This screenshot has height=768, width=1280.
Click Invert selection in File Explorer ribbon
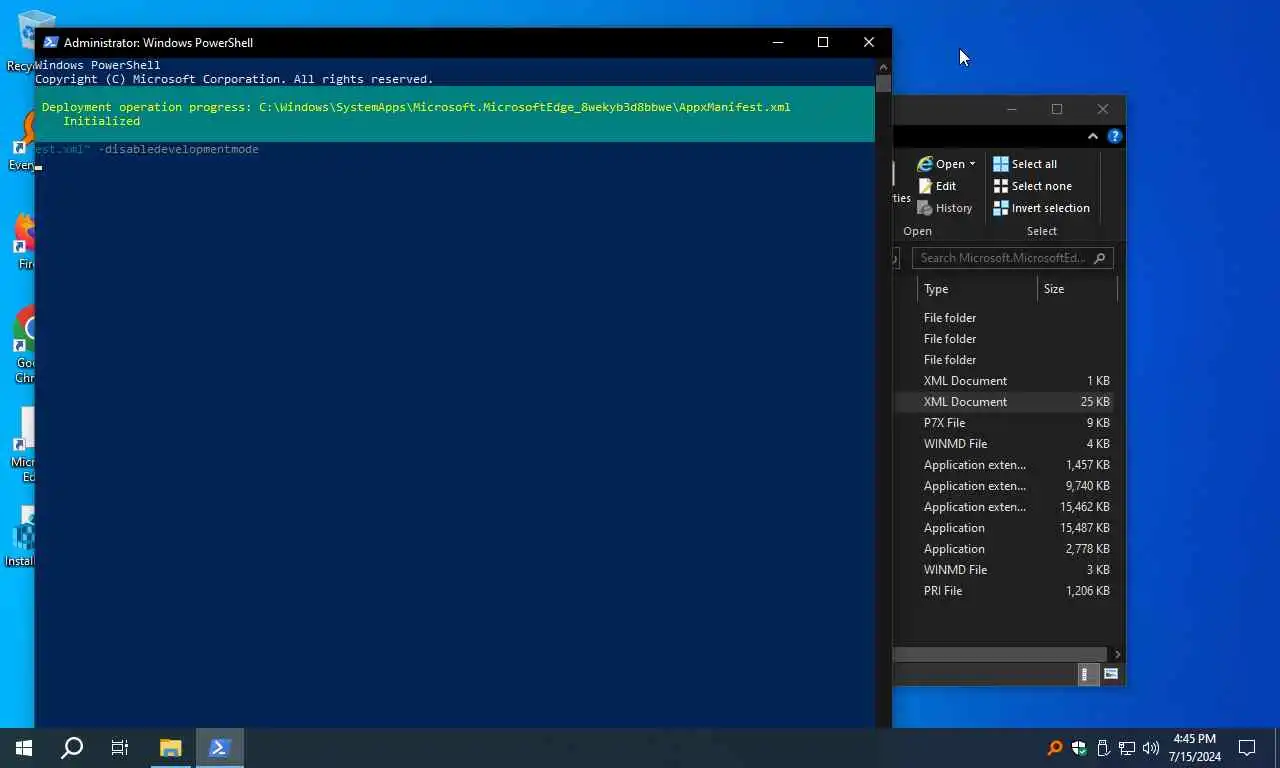tap(1041, 208)
